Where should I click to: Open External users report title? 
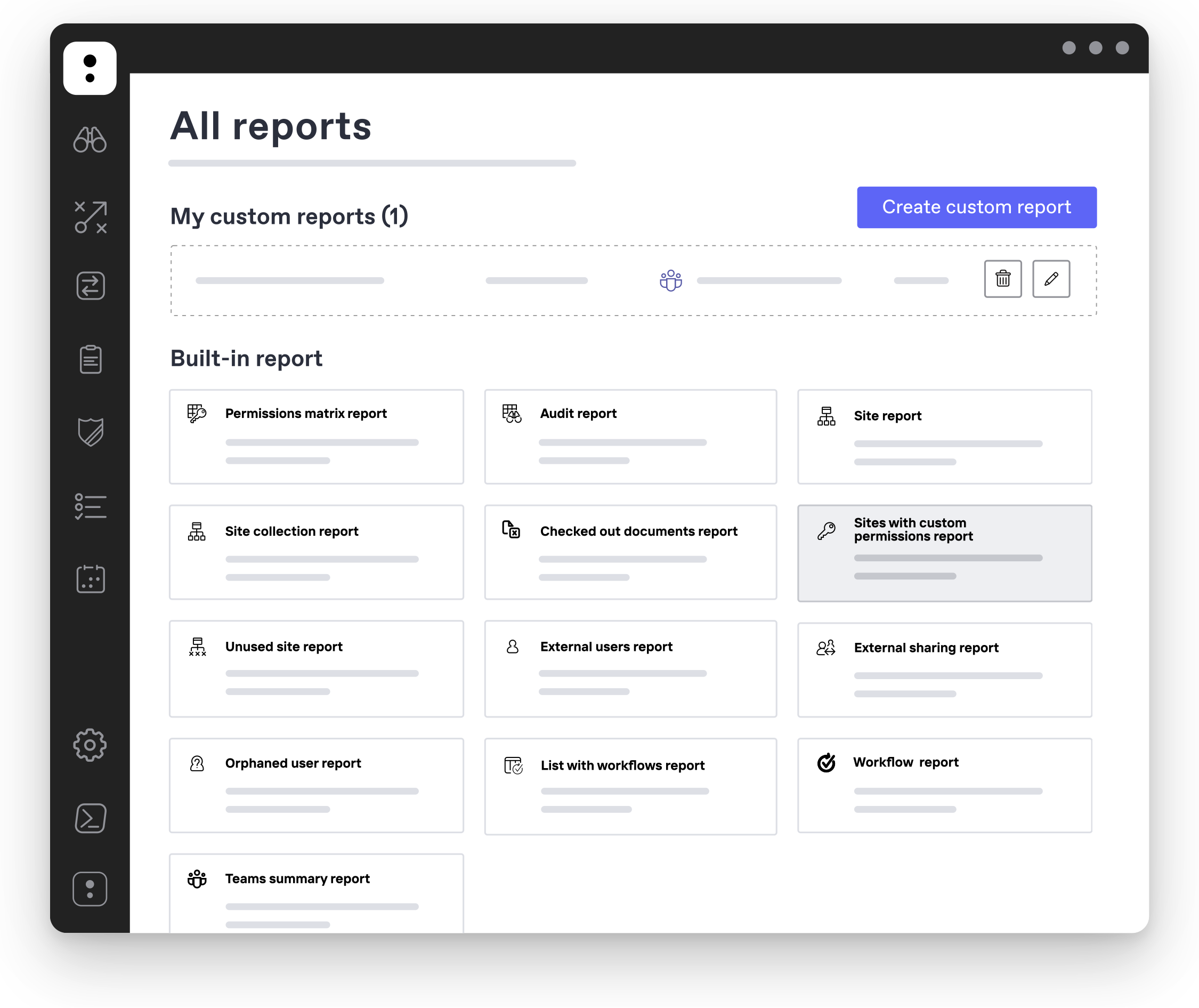click(606, 646)
